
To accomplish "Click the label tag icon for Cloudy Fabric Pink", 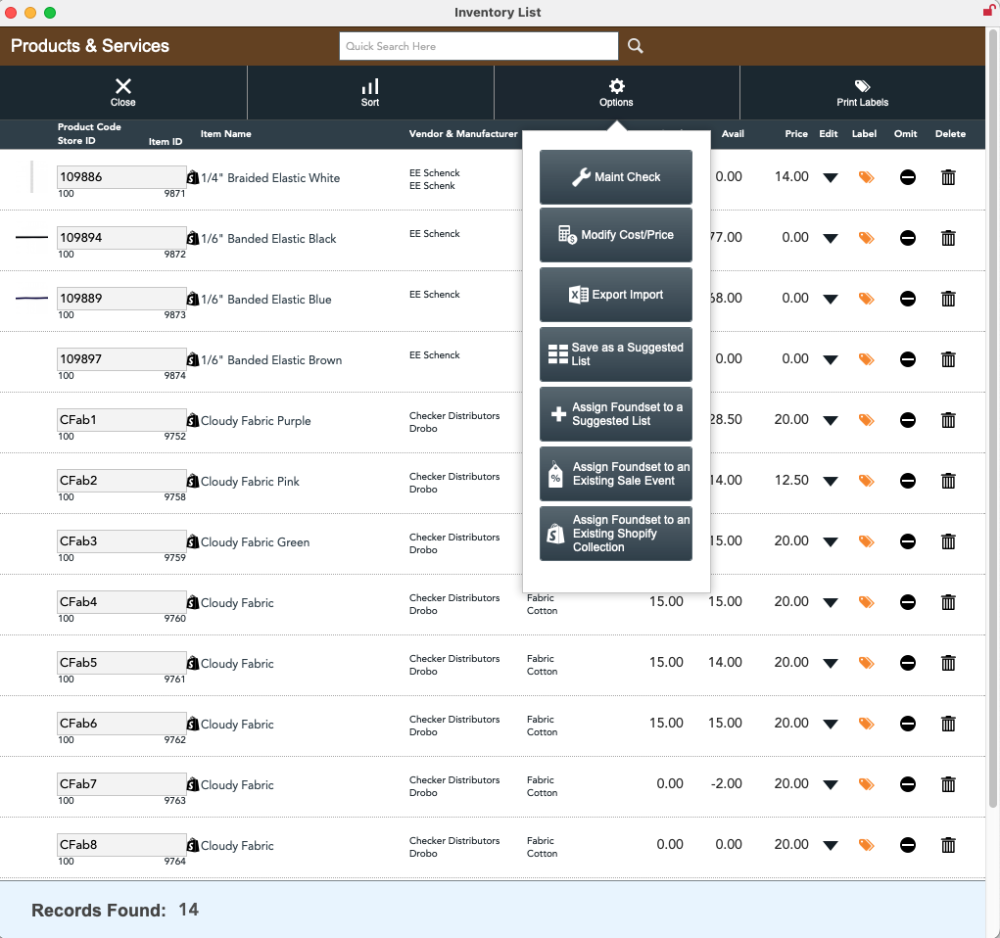I will pos(864,481).
